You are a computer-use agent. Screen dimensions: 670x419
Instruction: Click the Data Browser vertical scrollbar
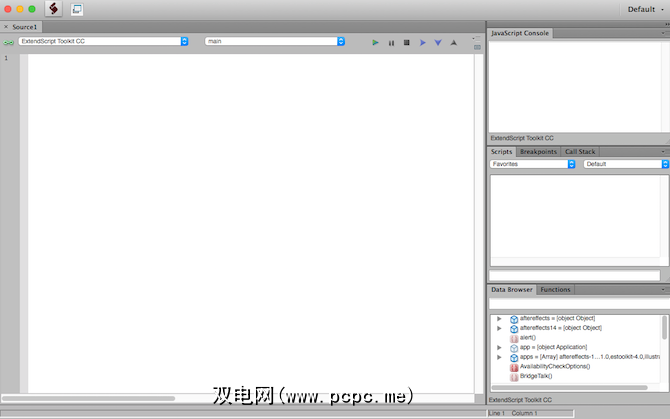pyautogui.click(x=664, y=327)
